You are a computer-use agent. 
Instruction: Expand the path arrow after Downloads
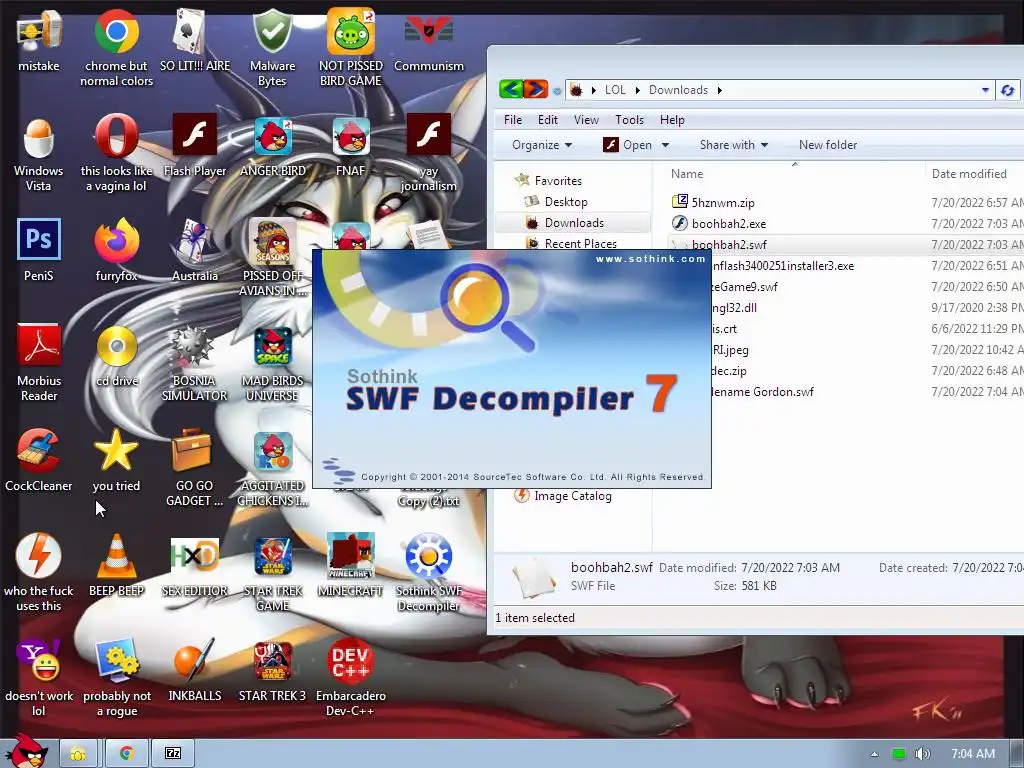pyautogui.click(x=720, y=90)
